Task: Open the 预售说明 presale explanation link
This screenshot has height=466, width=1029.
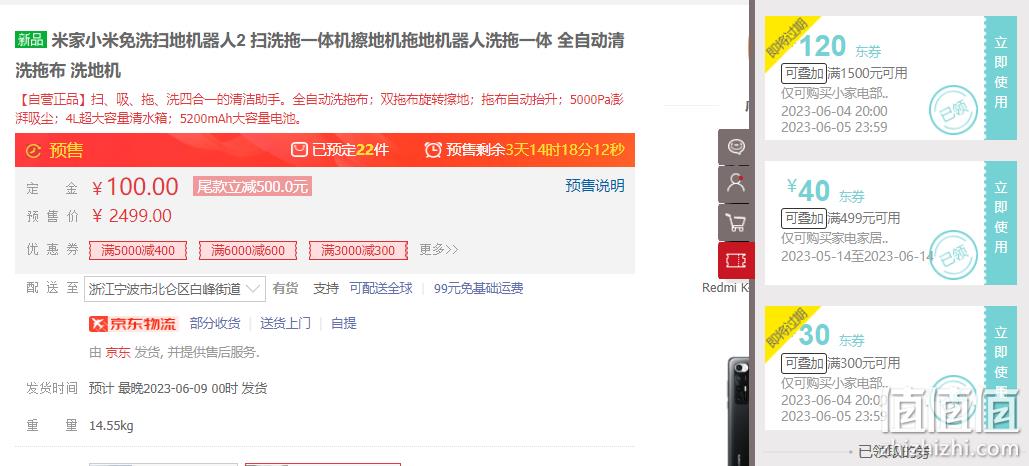Action: tap(595, 186)
